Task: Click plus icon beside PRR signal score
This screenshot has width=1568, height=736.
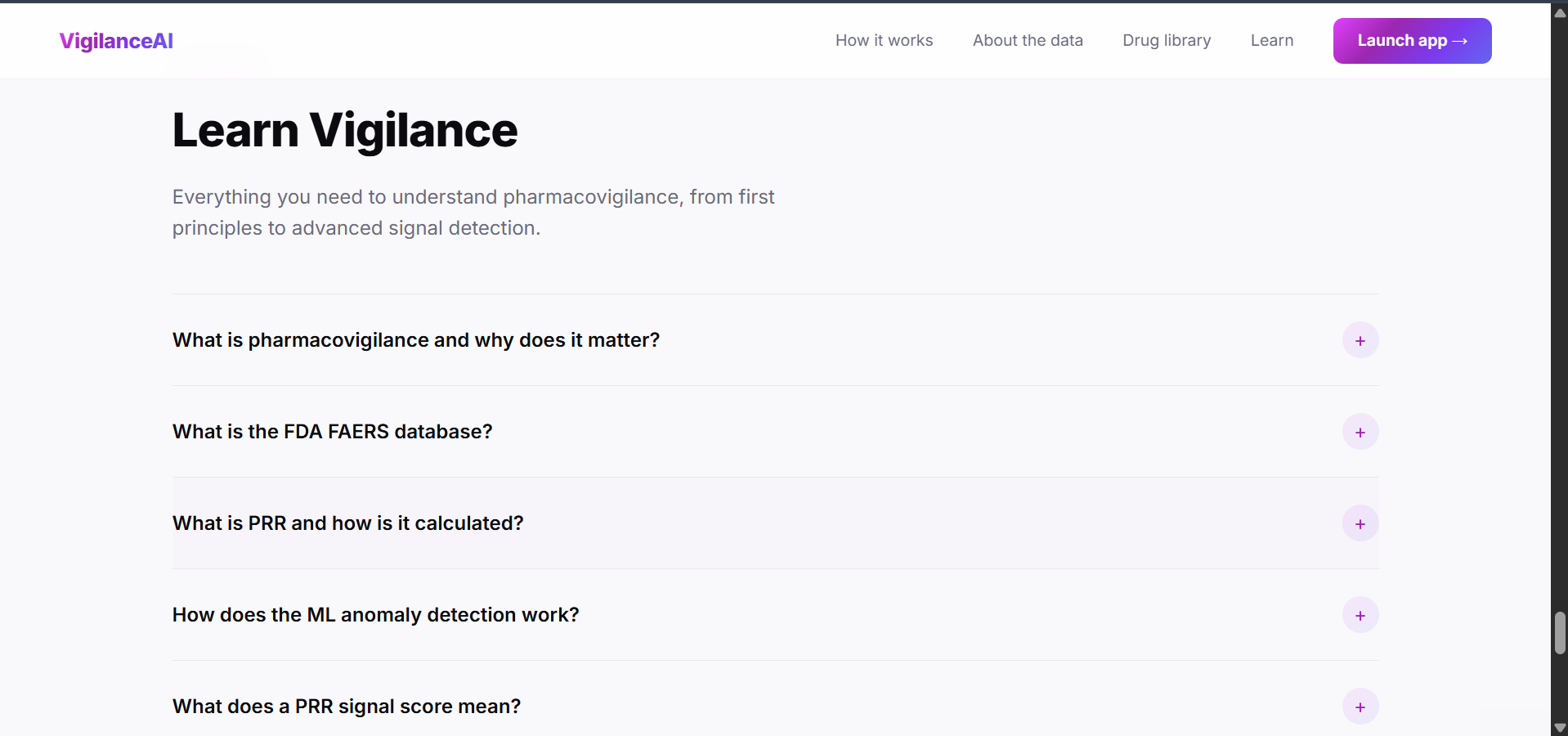Action: click(1360, 707)
